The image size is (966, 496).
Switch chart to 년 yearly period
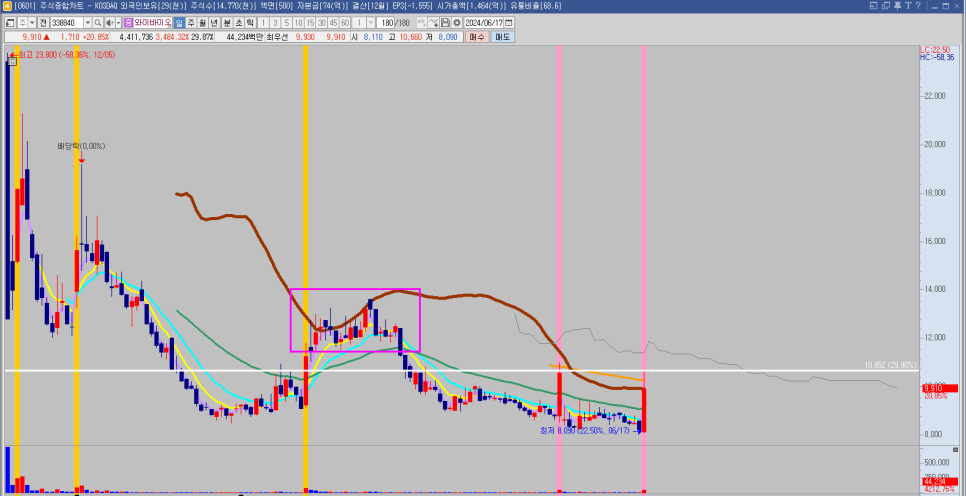pos(214,22)
